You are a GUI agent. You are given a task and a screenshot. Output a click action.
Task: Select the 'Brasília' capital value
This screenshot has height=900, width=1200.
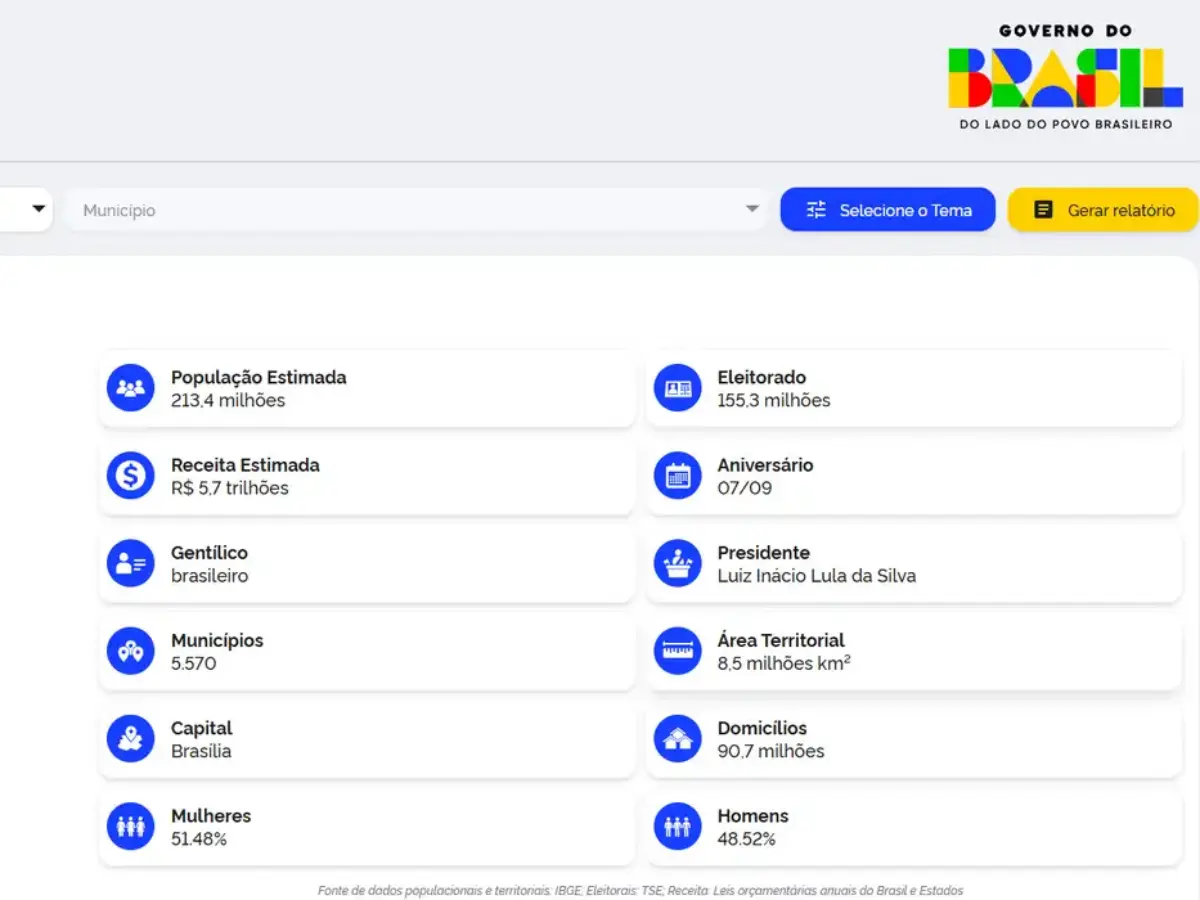(201, 751)
